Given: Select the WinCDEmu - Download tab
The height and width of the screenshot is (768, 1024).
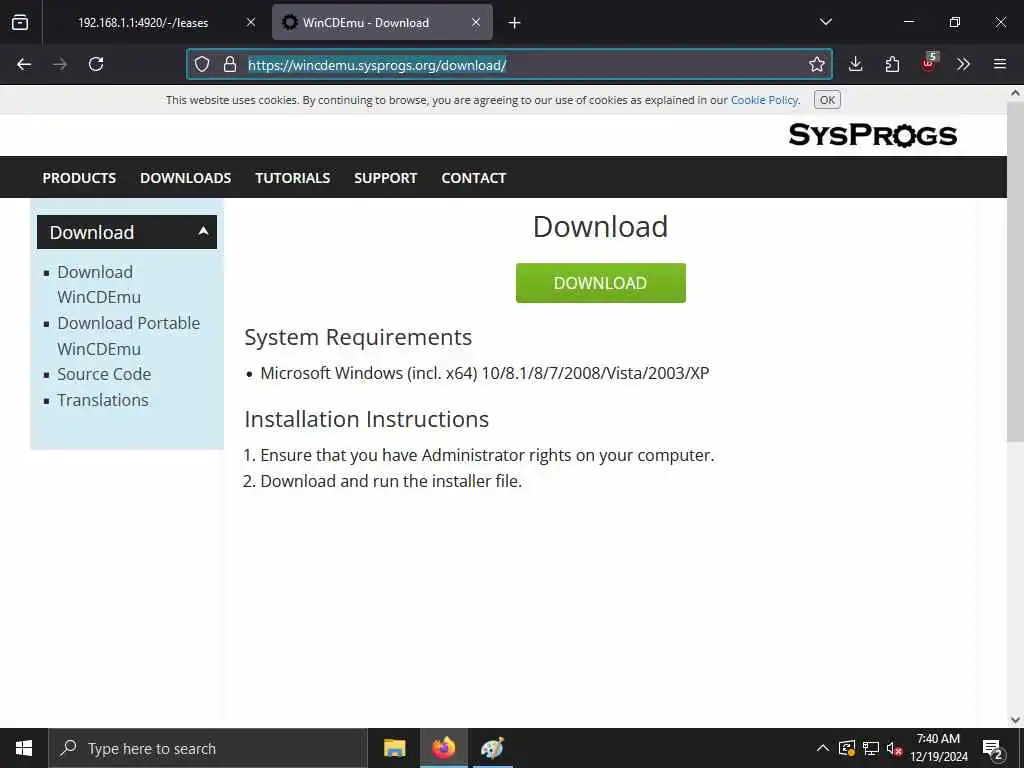Looking at the screenshot, I should [x=382, y=22].
